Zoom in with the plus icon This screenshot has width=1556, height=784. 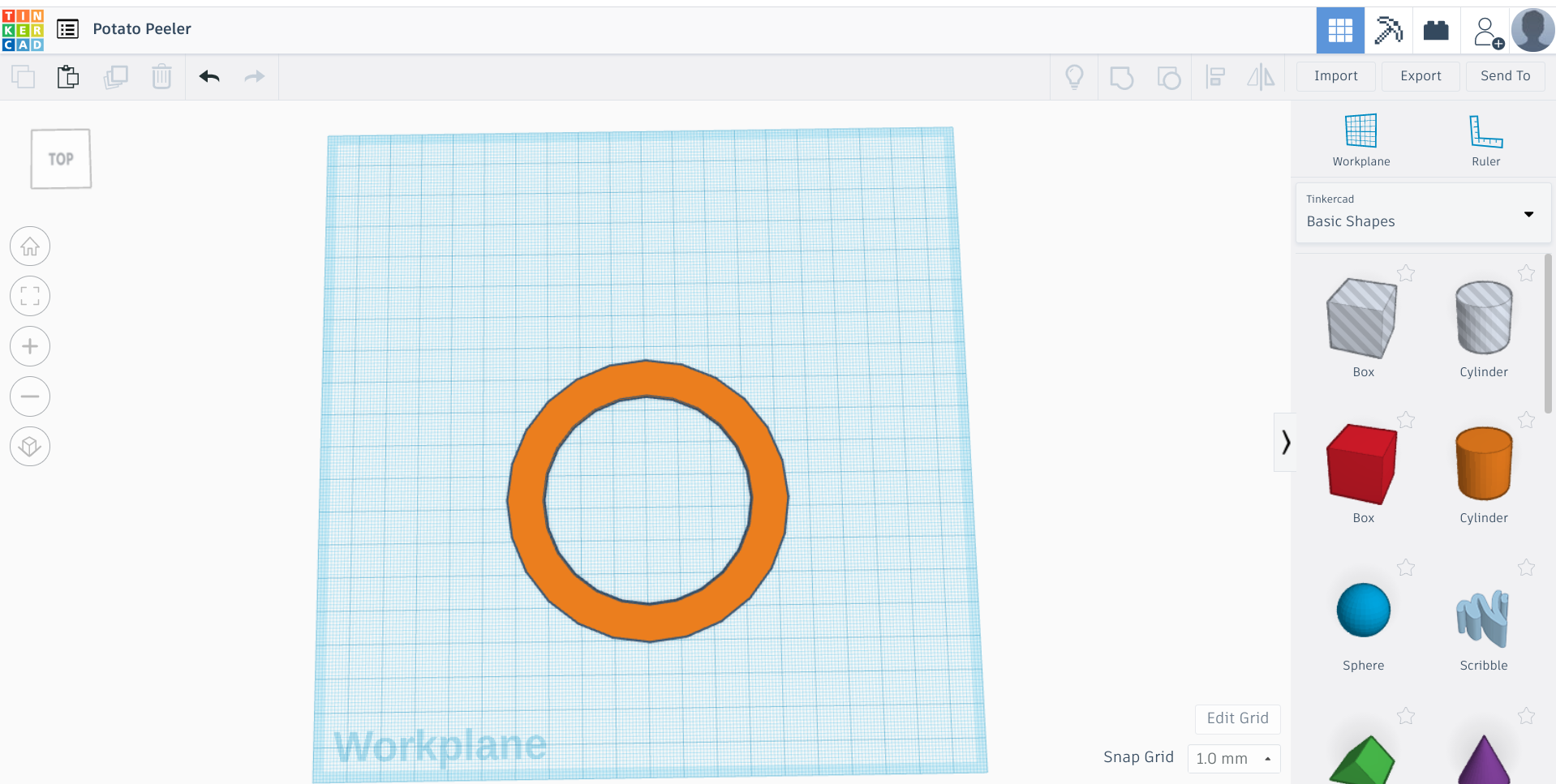click(30, 346)
